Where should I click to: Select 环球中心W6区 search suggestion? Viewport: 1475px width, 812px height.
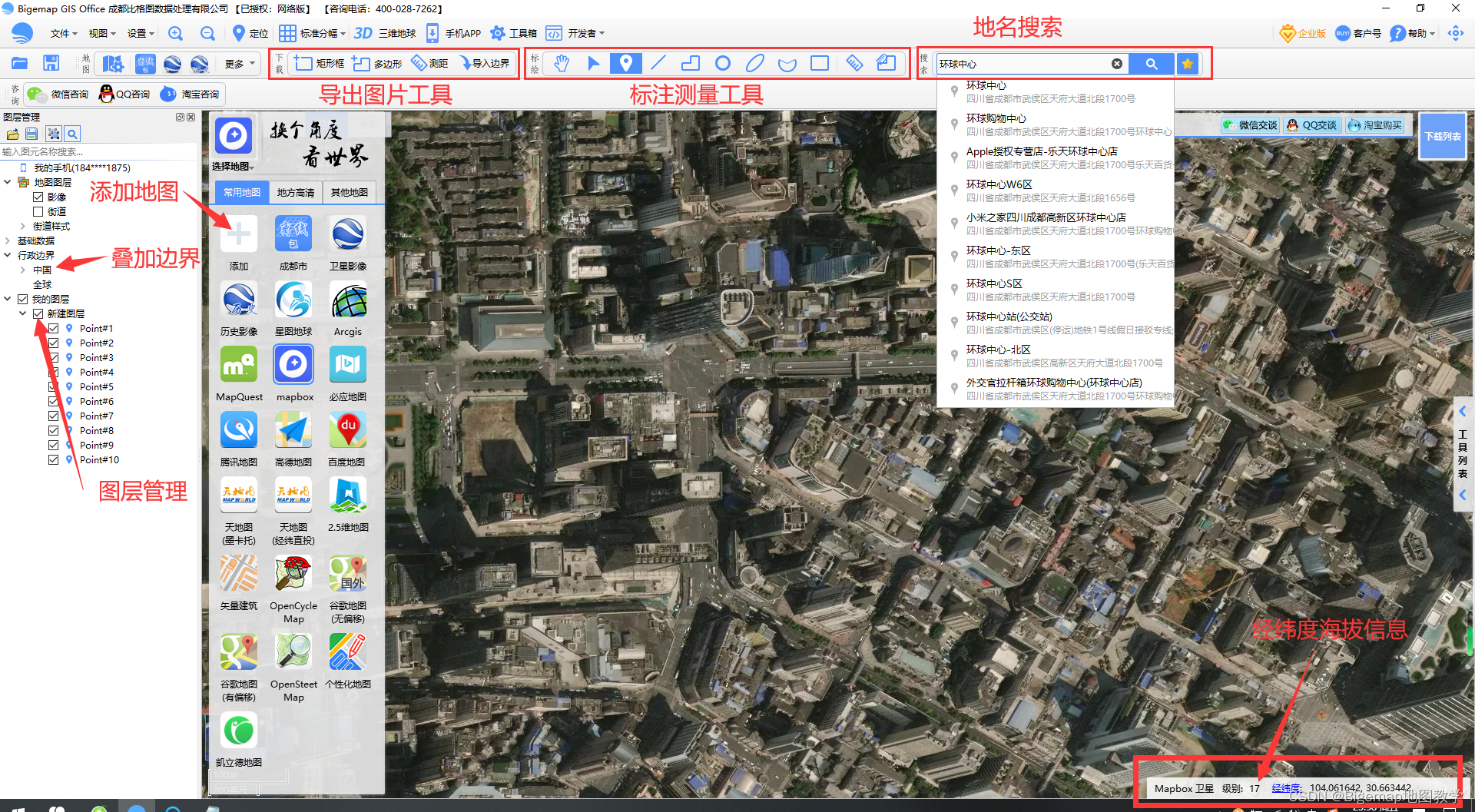point(1057,191)
